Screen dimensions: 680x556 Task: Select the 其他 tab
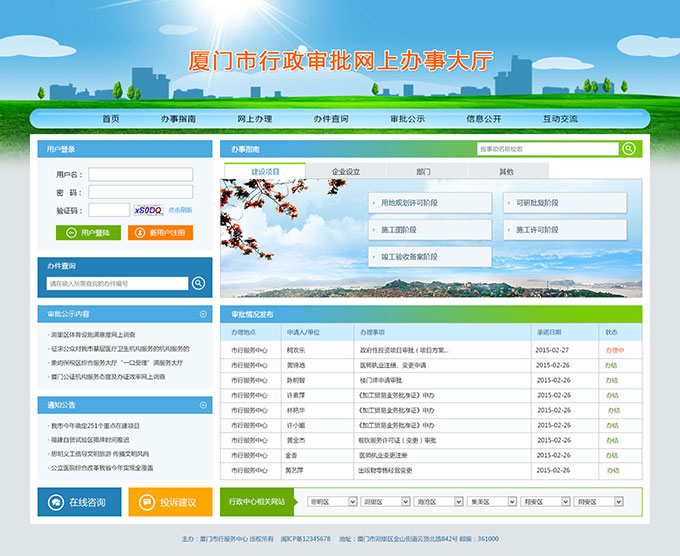tap(506, 172)
